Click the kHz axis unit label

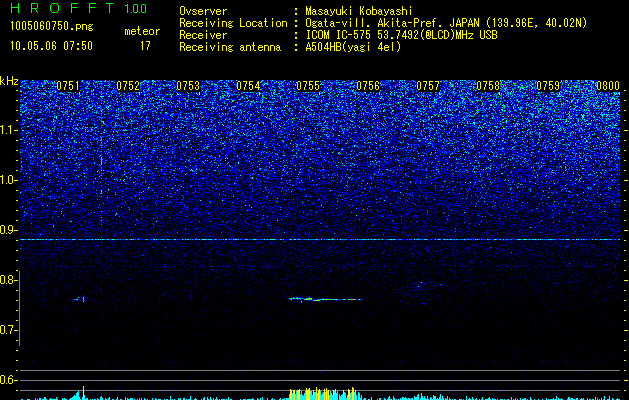pos(9,81)
